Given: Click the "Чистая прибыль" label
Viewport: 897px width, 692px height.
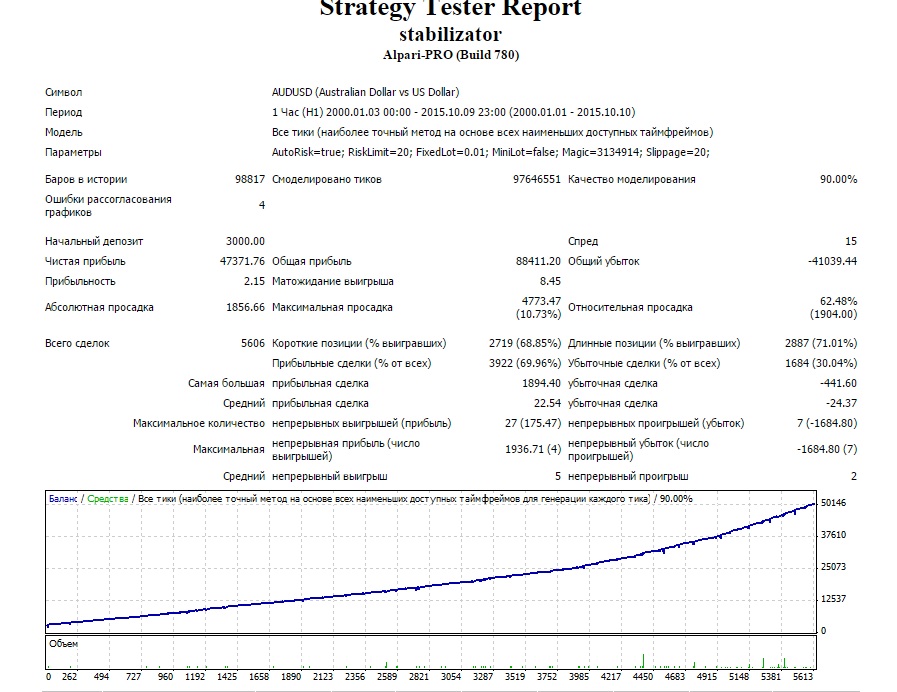Looking at the screenshot, I should (85, 261).
